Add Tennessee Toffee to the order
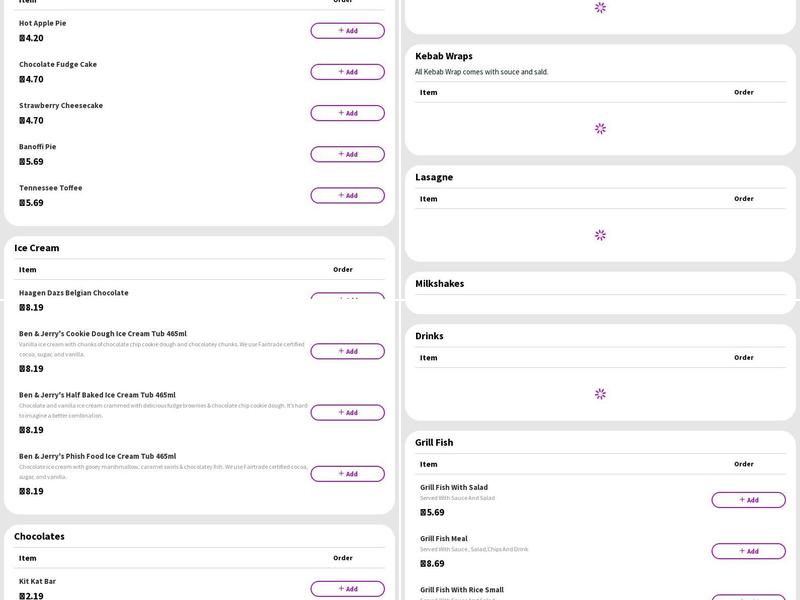The height and width of the screenshot is (600, 800). click(x=347, y=195)
